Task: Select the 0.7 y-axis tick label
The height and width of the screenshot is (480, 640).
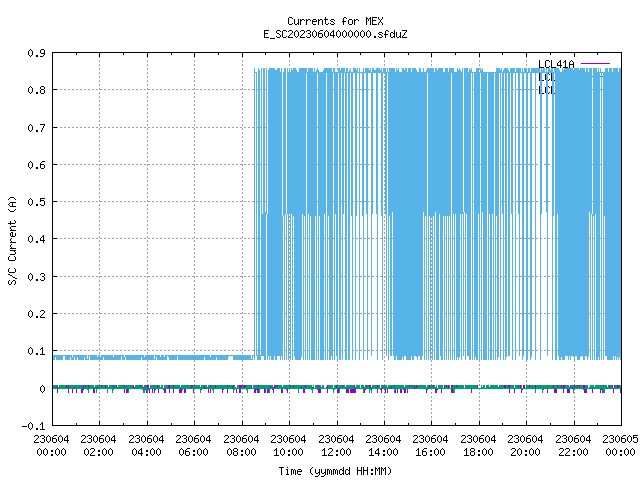Action: (x=36, y=128)
